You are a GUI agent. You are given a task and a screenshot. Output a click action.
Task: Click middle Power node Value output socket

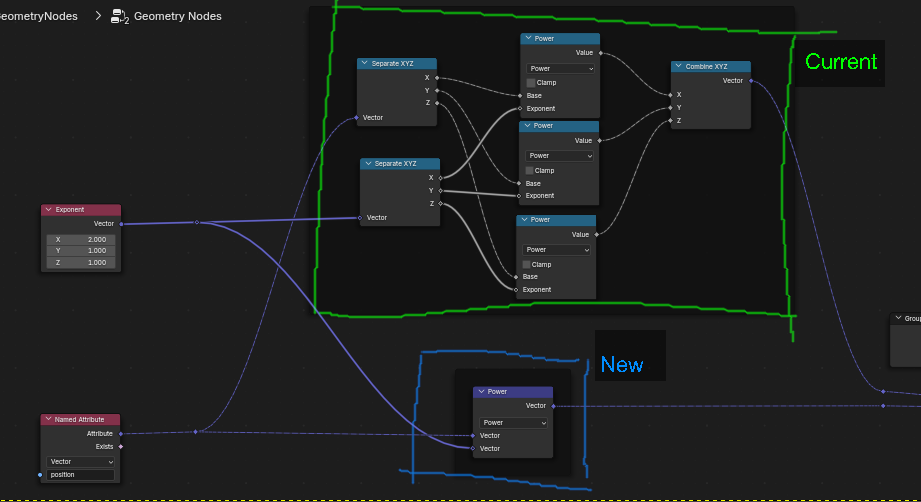click(599, 141)
